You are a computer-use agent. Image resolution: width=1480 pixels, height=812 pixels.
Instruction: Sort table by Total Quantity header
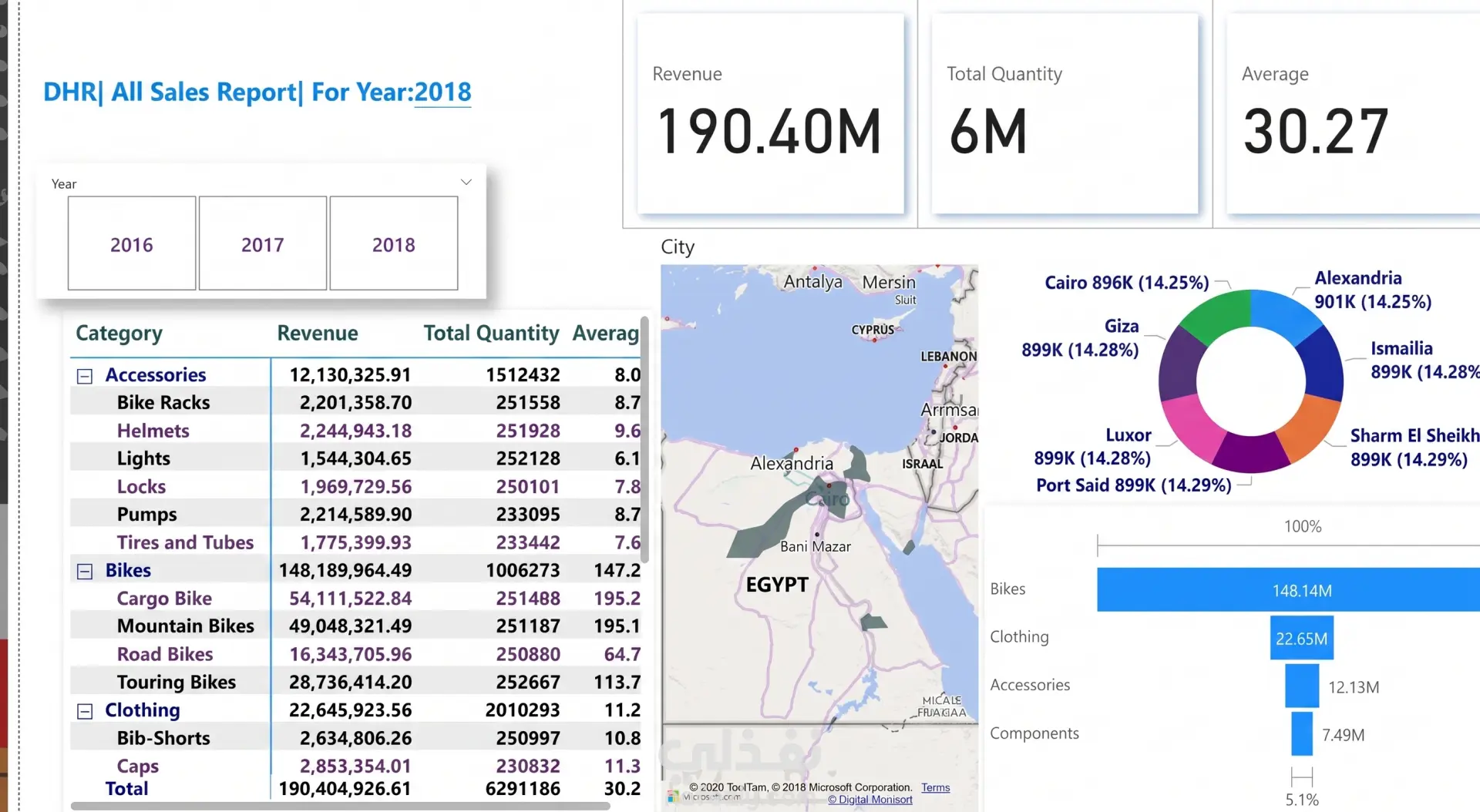[491, 334]
